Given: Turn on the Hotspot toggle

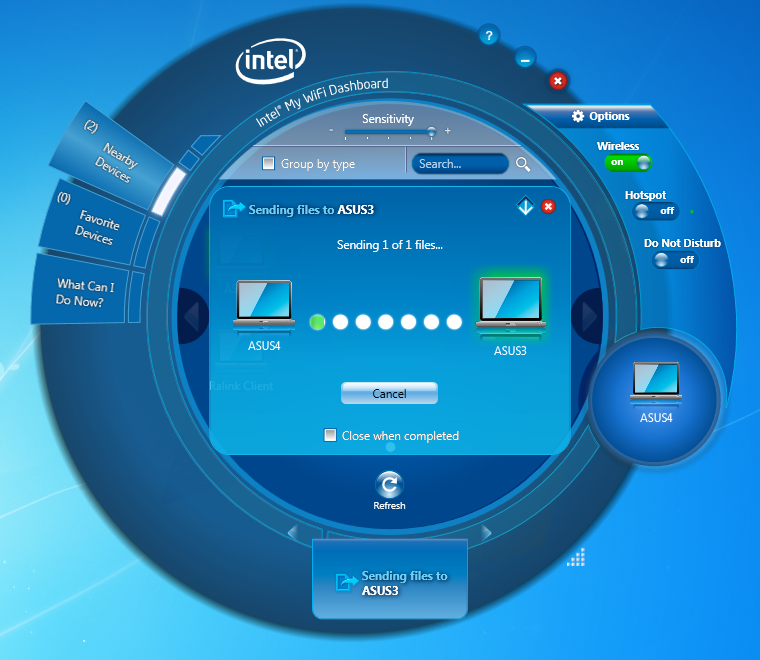Looking at the screenshot, I should (655, 211).
